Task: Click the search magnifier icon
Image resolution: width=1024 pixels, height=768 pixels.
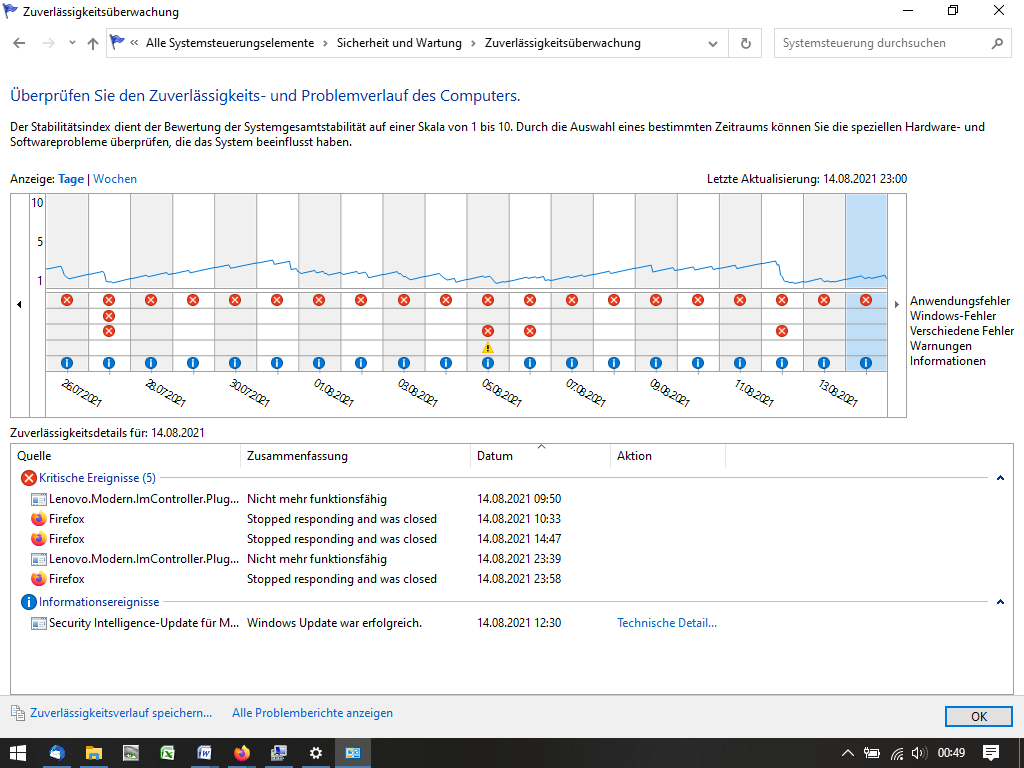Action: click(996, 44)
